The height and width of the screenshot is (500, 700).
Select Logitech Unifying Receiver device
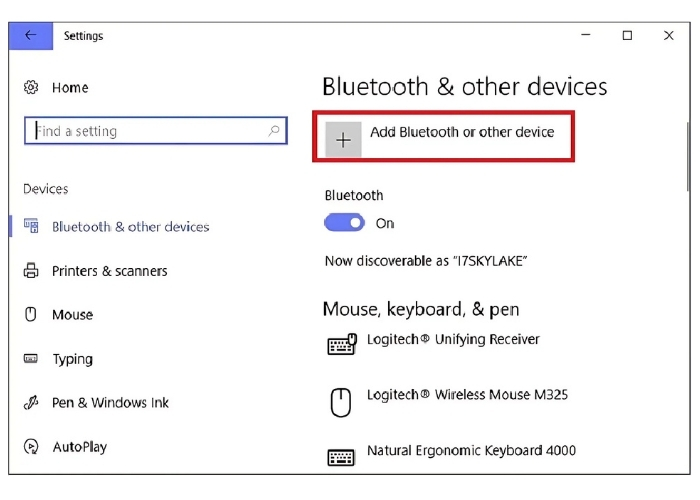453,340
